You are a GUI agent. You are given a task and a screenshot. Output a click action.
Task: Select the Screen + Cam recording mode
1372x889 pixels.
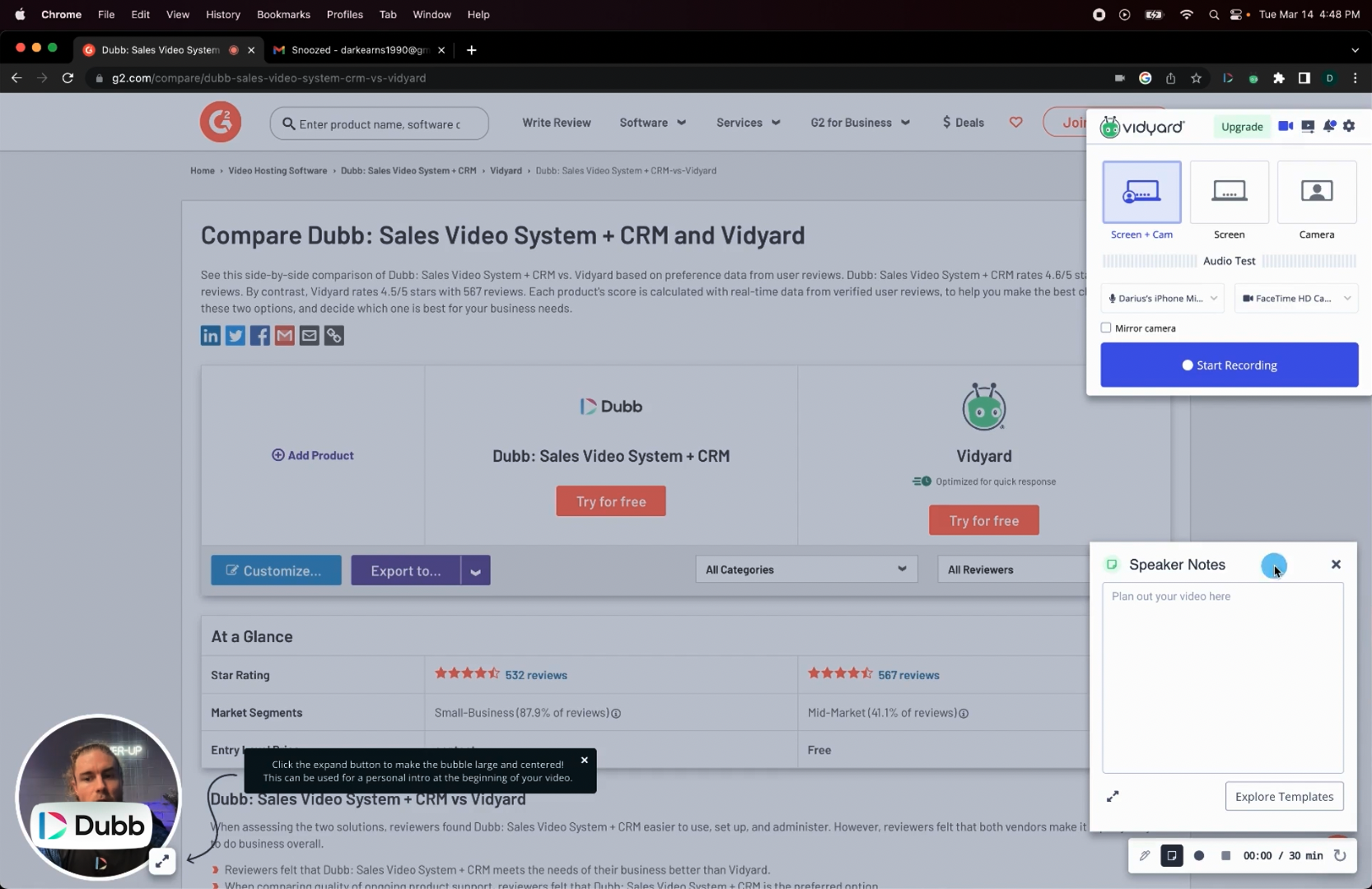[x=1141, y=201]
